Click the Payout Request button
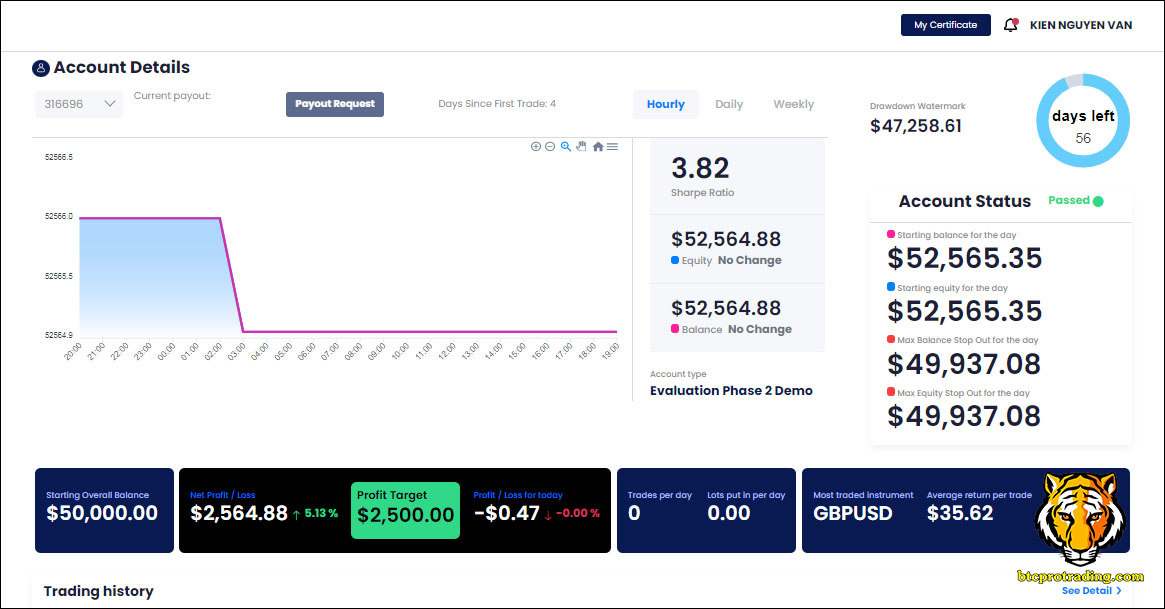The image size is (1165, 609). tap(335, 104)
